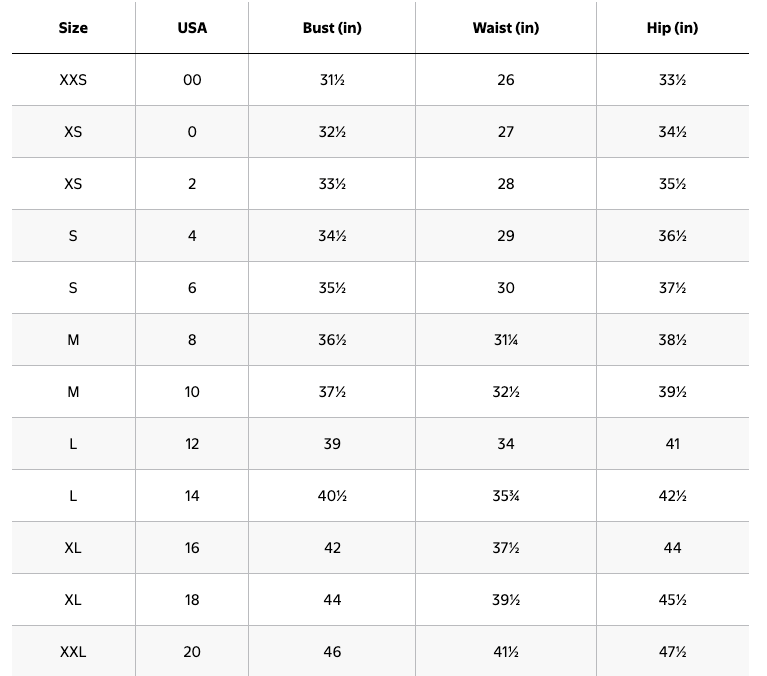Select the XXS size cell
Viewport: 767px width, 676px height.
[73, 80]
